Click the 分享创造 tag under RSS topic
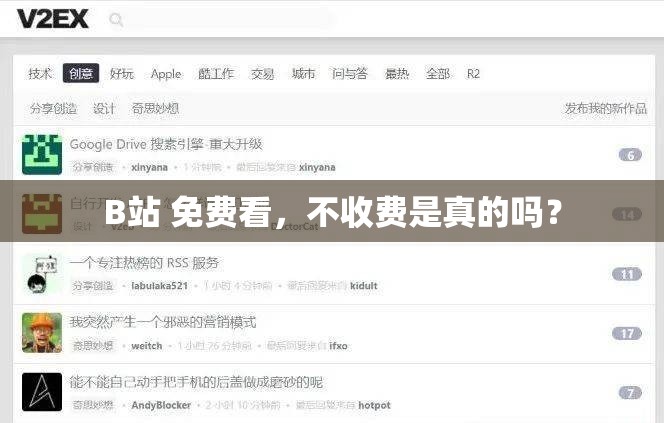Image resolution: width=664 pixels, height=423 pixels. [93, 286]
